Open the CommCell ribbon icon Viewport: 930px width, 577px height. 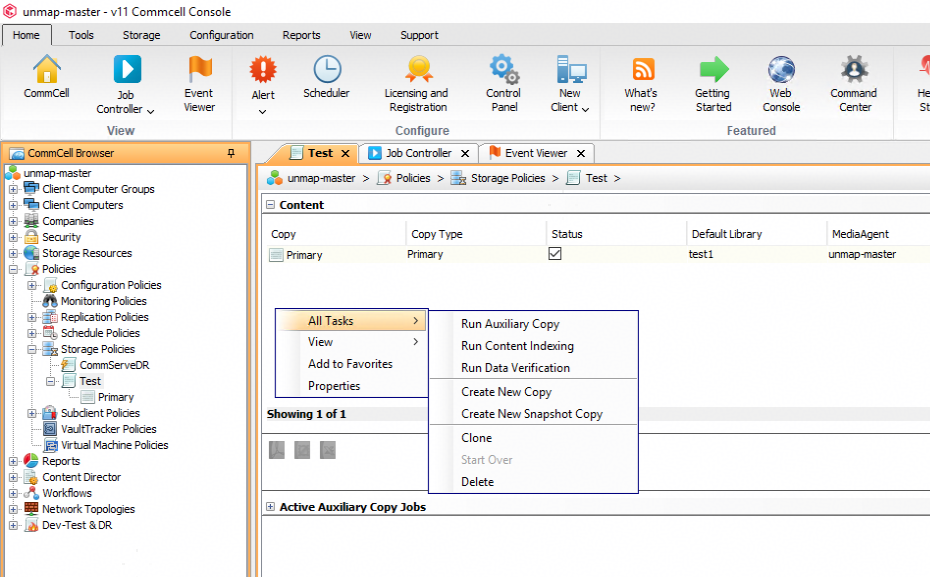click(46, 69)
